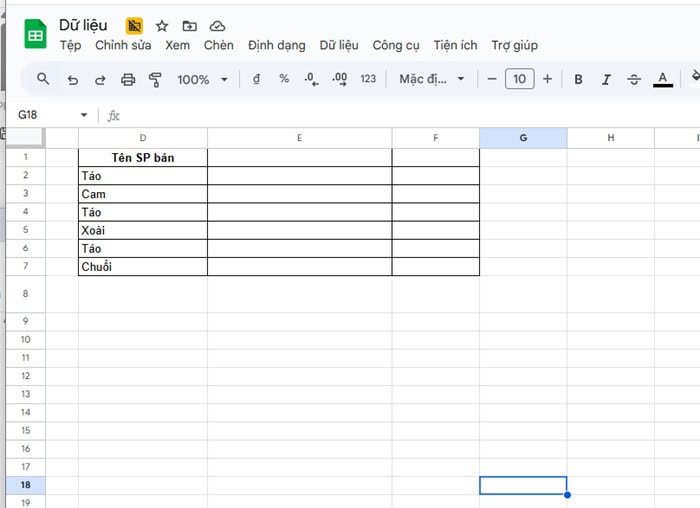Click the move-to-folder icon
This screenshot has height=508, width=700.
point(189,26)
